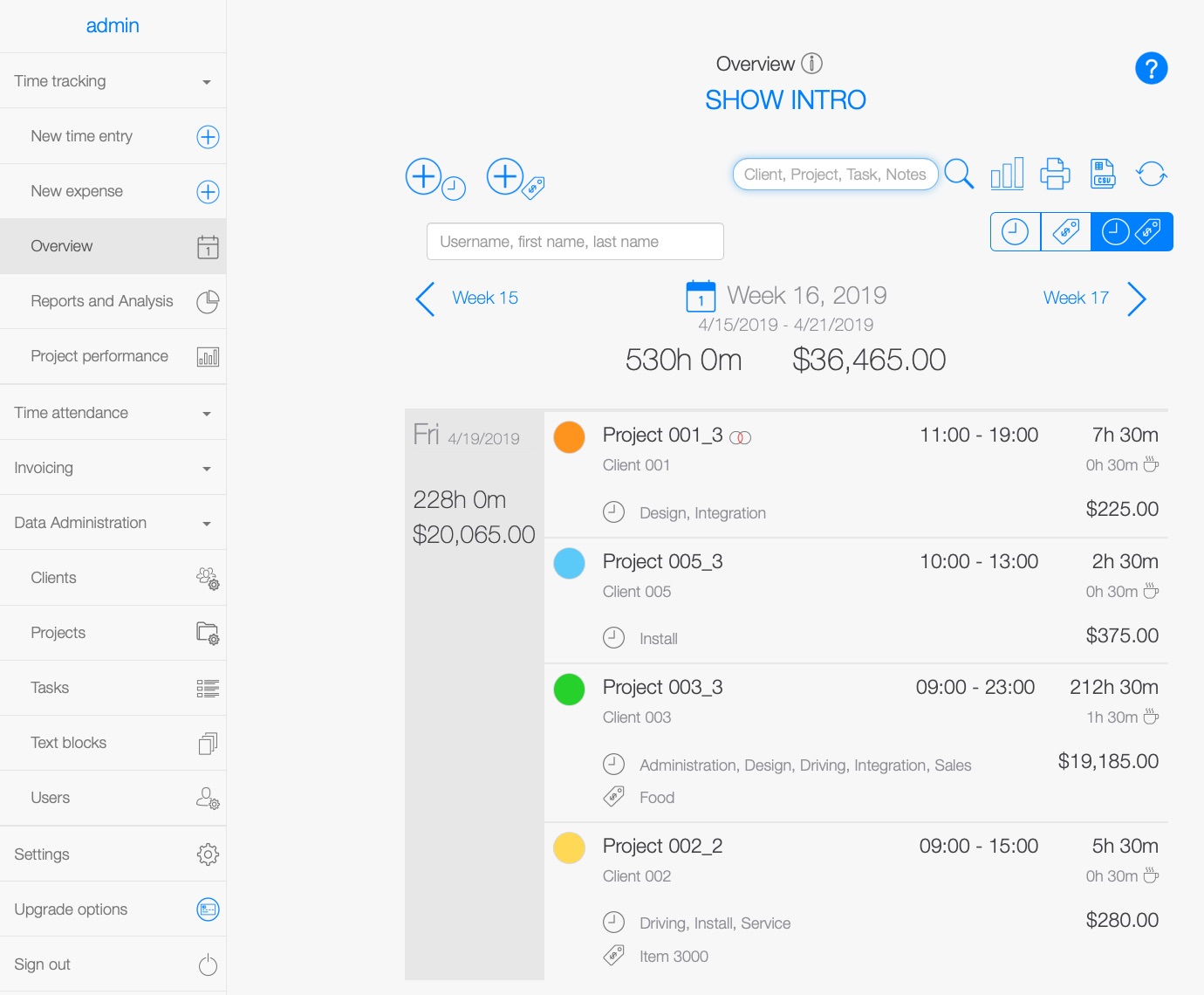Image resolution: width=1204 pixels, height=995 pixels.
Task: Open the bar chart statistics view
Action: coord(1007,174)
